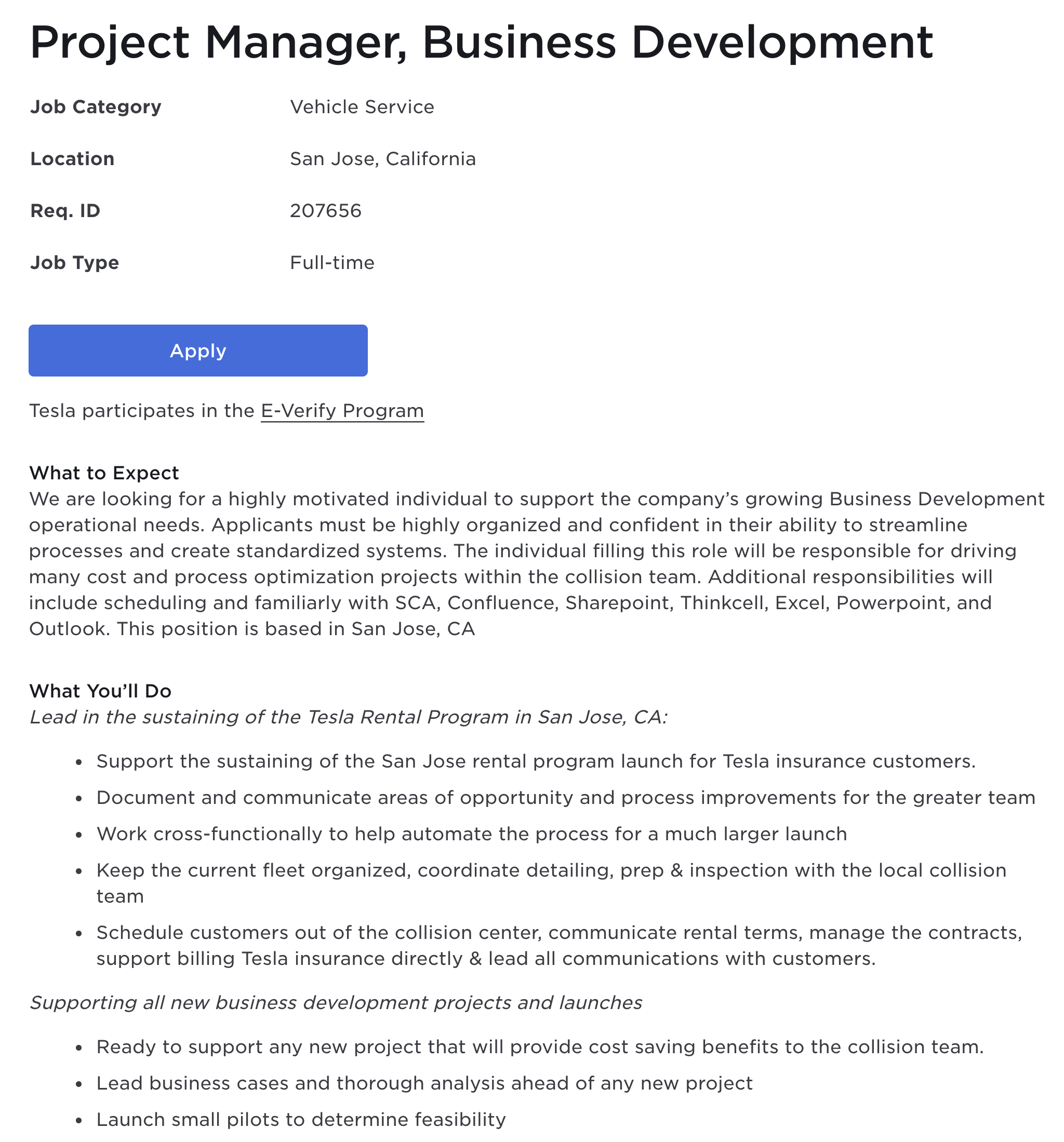
Task: Click the blue Apply button
Action: [198, 351]
